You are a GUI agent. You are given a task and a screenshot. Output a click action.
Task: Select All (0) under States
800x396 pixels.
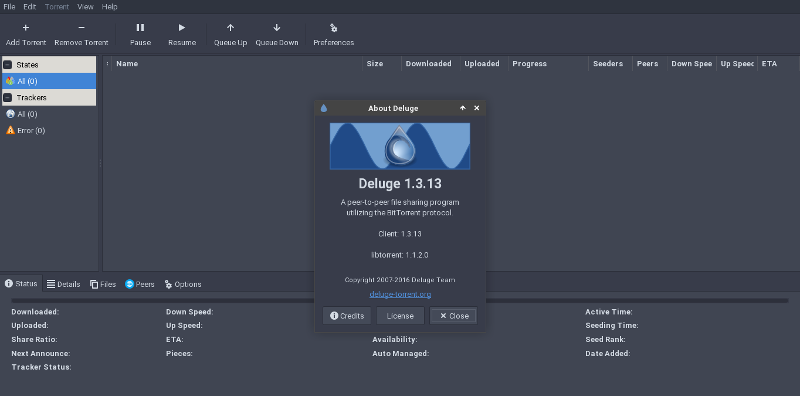[49, 81]
